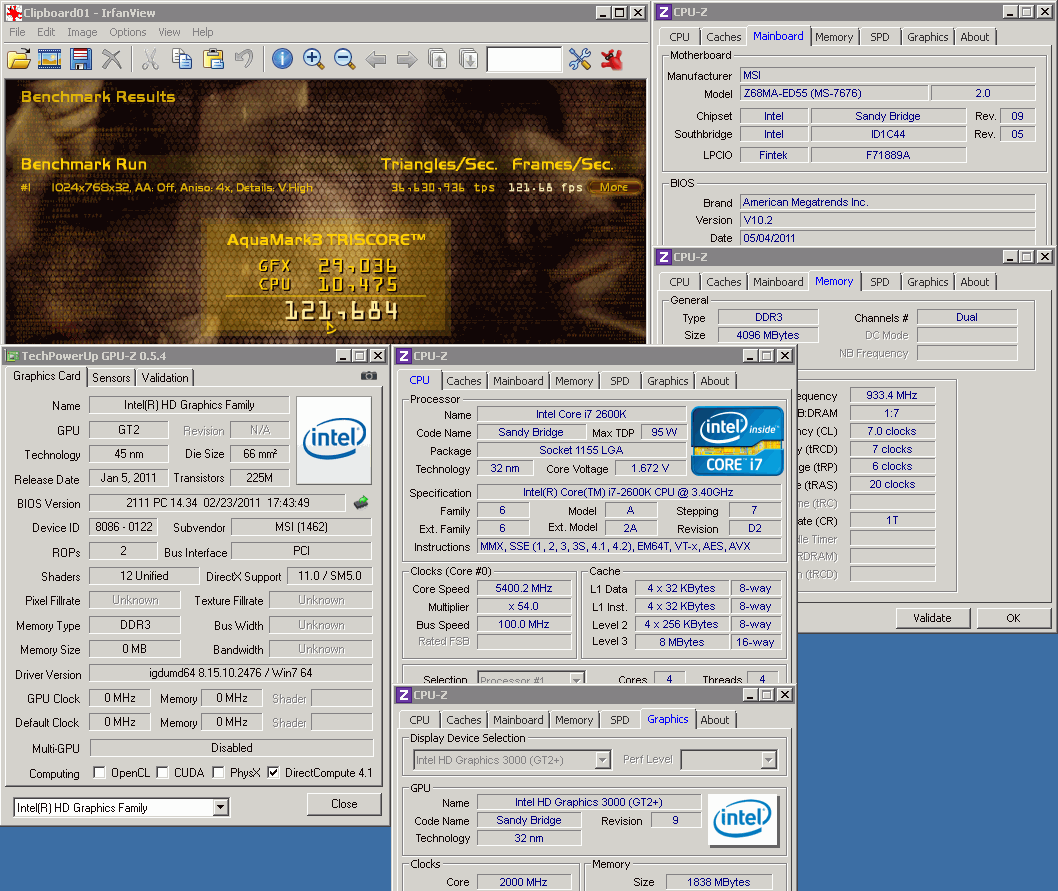Screen dimensions: 1058x891
Task: Open Graphics tab in CPU-Z CPU window
Action: pyautogui.click(x=667, y=381)
